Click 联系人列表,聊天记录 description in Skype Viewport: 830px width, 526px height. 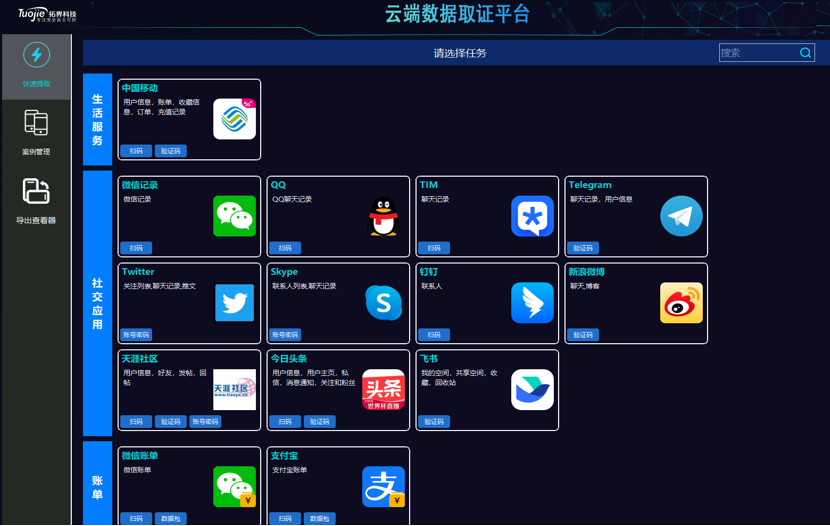click(x=304, y=286)
